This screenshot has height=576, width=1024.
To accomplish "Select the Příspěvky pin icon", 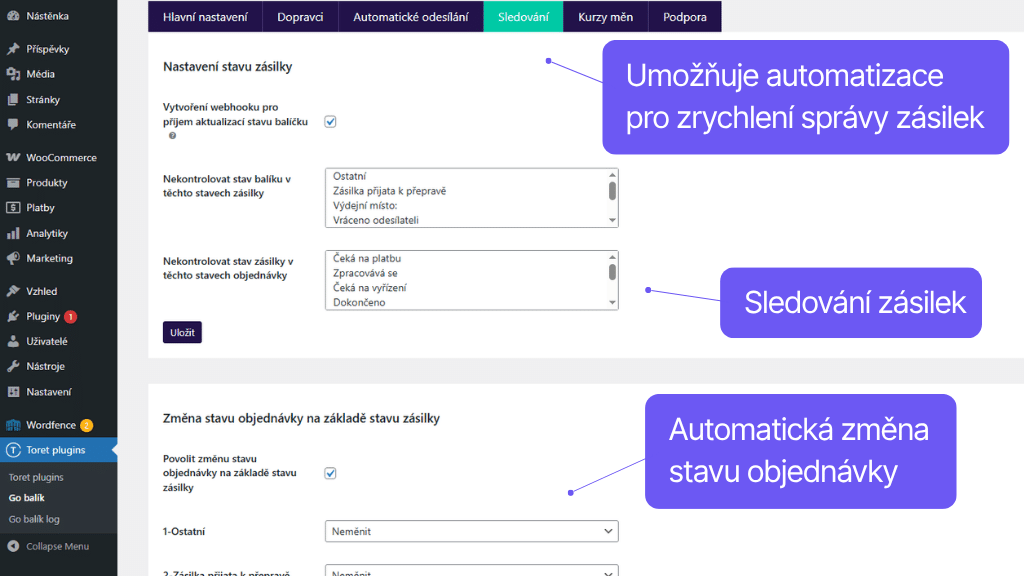I will [13, 49].
